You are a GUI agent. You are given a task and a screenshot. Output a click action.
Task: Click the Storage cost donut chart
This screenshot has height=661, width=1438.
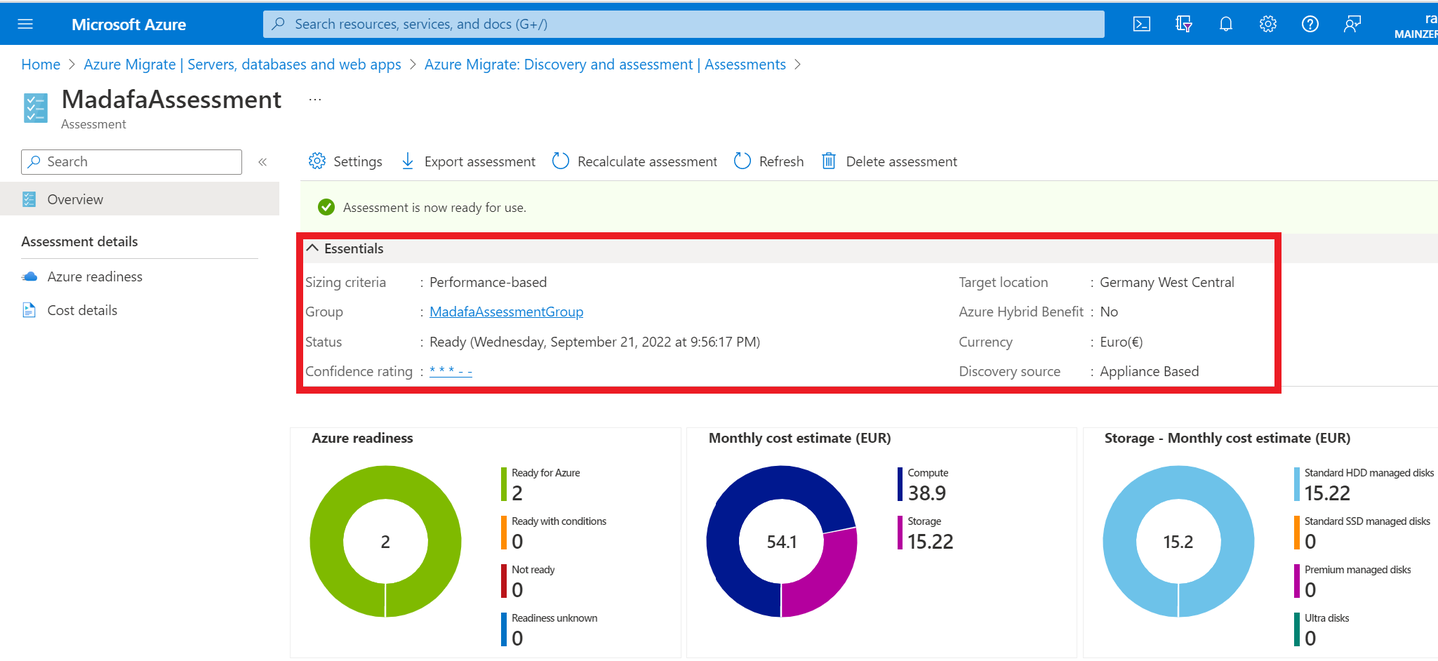click(x=1178, y=542)
